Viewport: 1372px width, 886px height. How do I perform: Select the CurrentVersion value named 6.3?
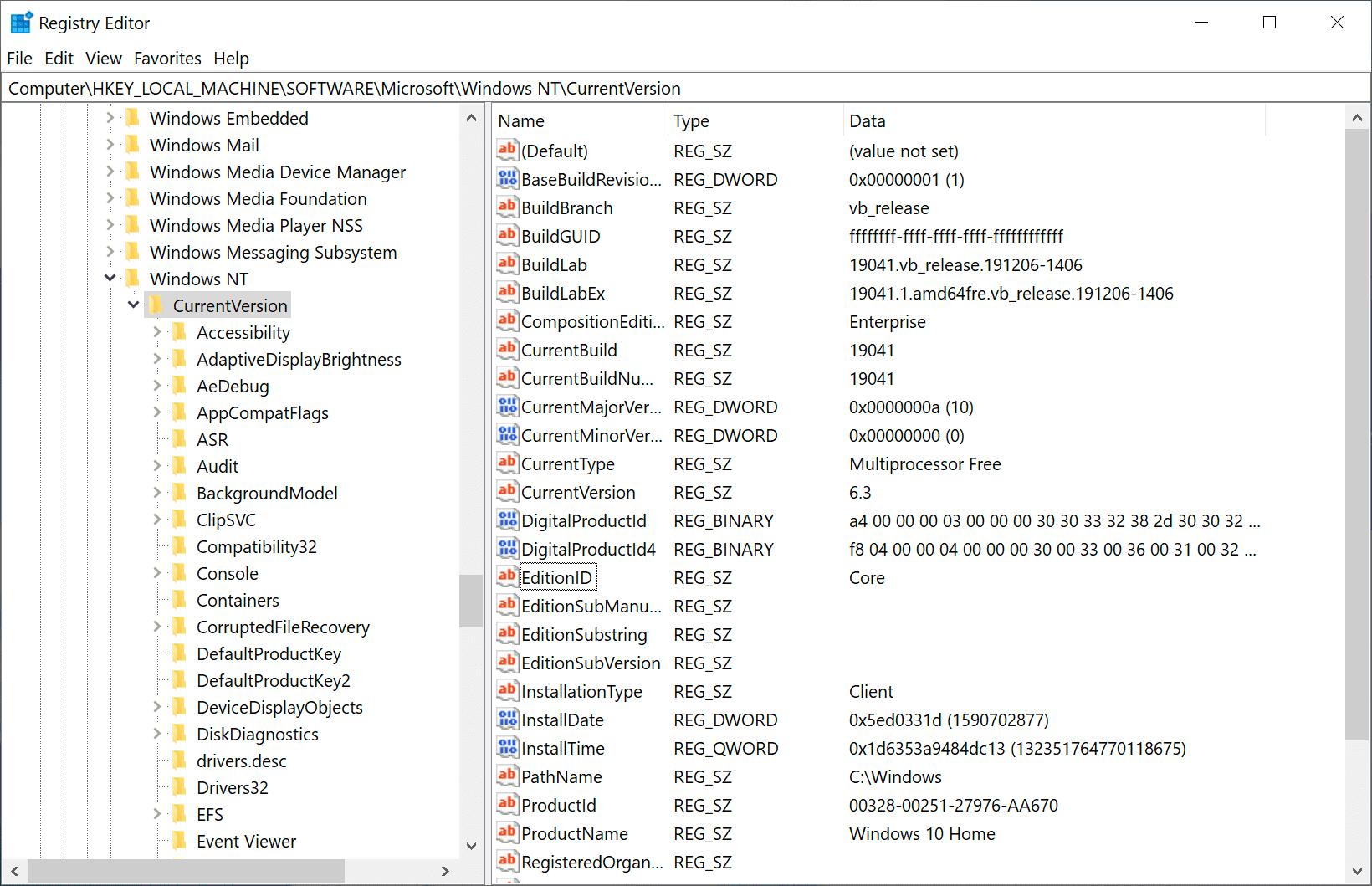pos(578,493)
